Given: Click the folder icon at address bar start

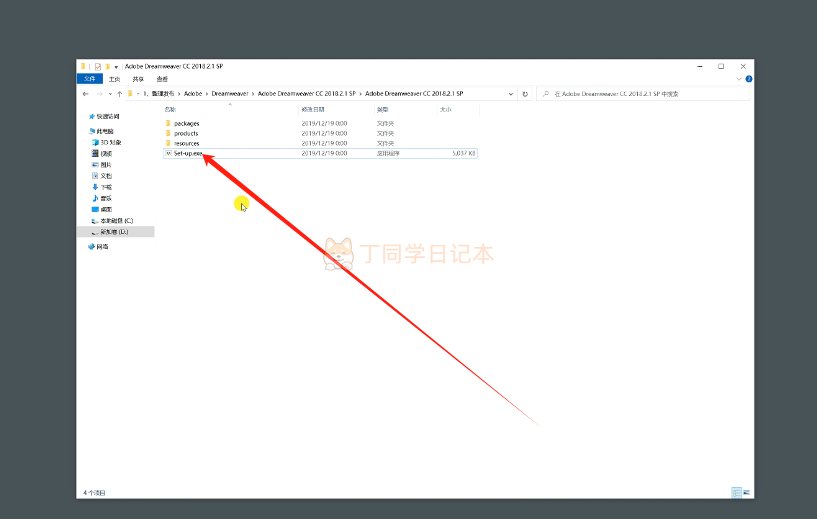Looking at the screenshot, I should [130, 94].
